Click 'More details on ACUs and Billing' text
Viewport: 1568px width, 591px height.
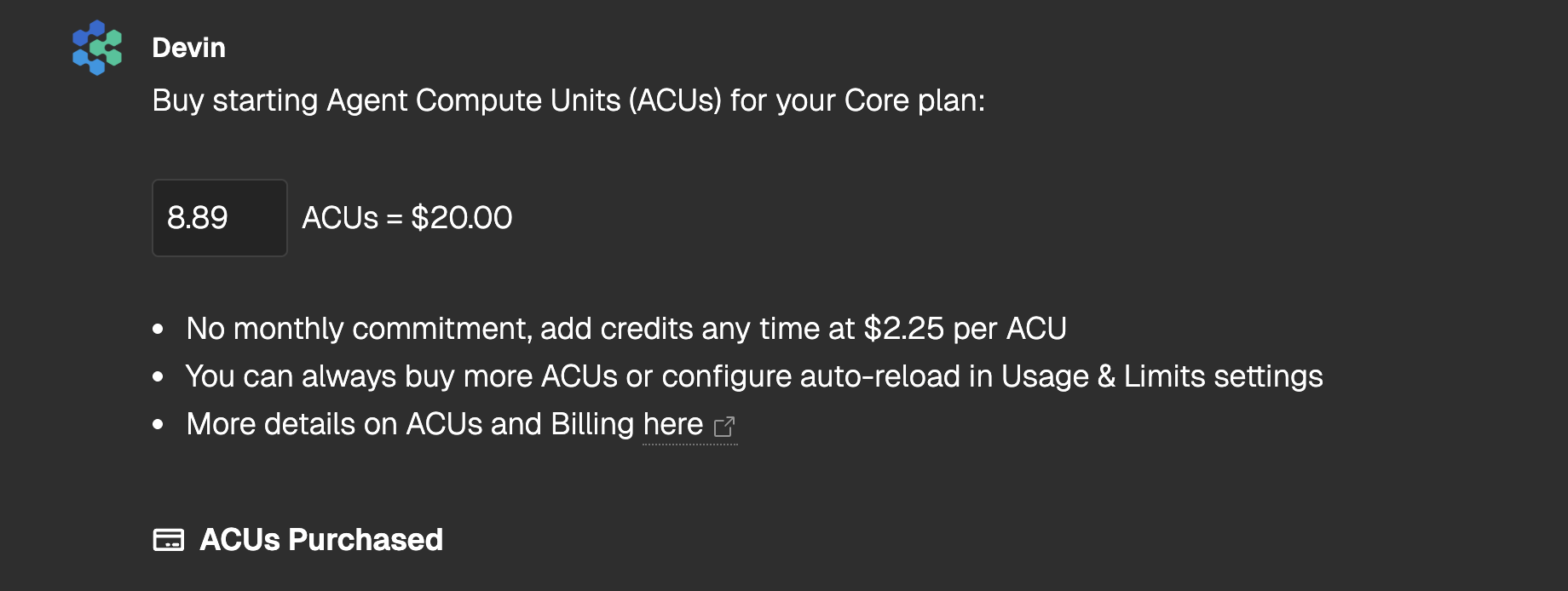(x=410, y=424)
